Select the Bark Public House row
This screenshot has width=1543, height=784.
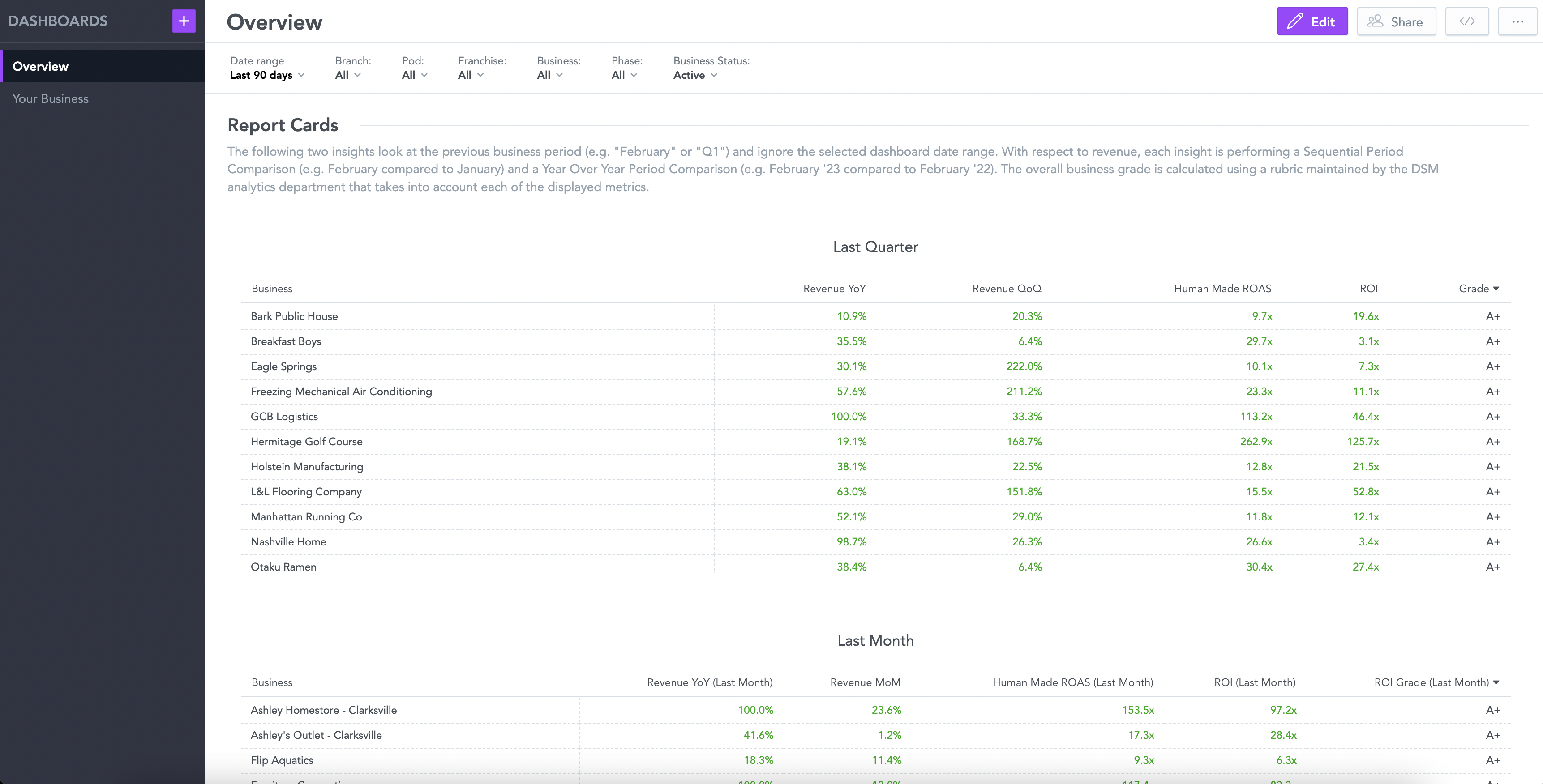(x=294, y=316)
